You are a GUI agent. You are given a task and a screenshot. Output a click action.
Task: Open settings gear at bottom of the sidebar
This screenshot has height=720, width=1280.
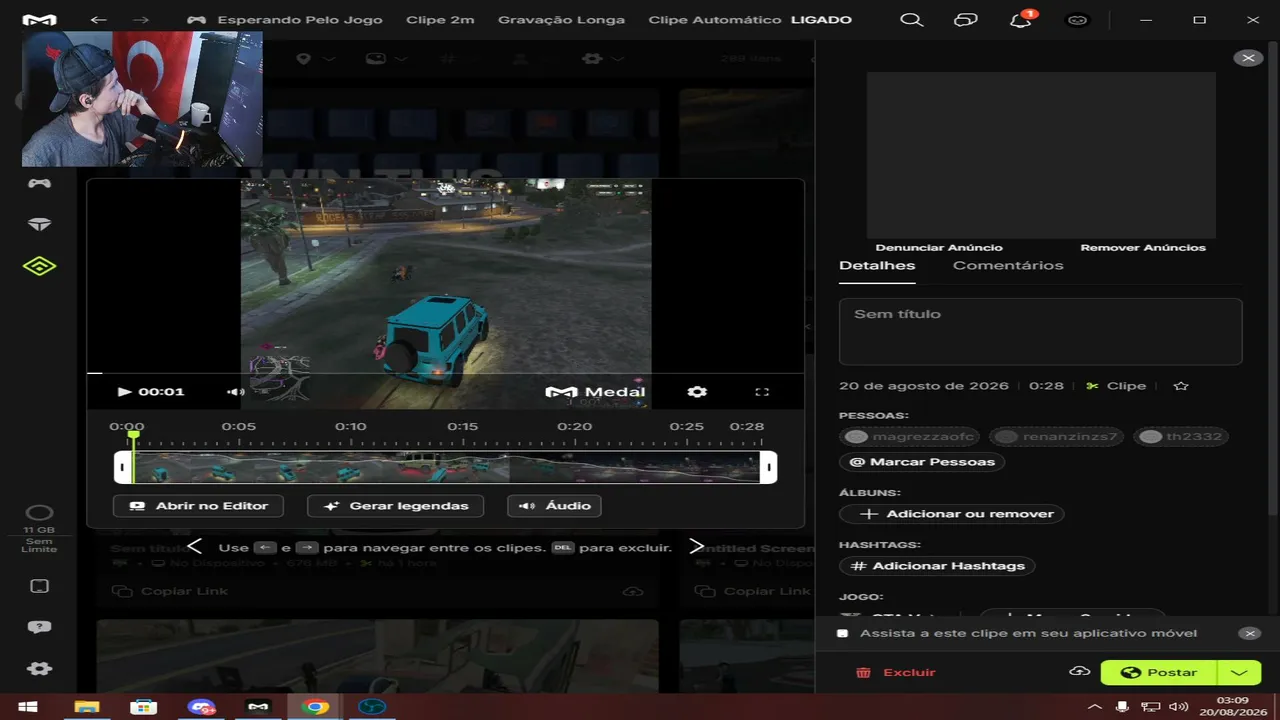coord(39,669)
